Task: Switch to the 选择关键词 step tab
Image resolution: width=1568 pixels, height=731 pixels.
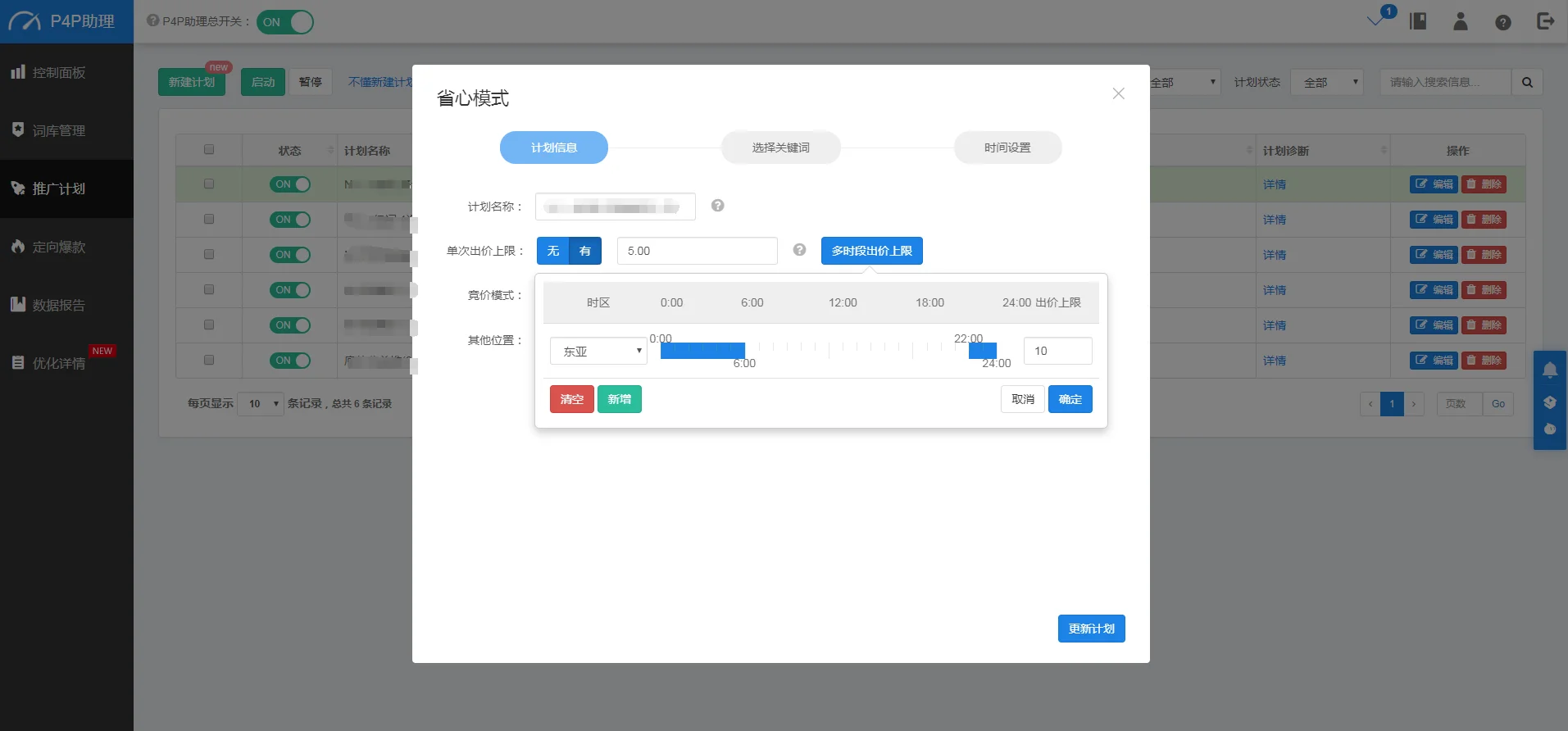Action: (780, 148)
